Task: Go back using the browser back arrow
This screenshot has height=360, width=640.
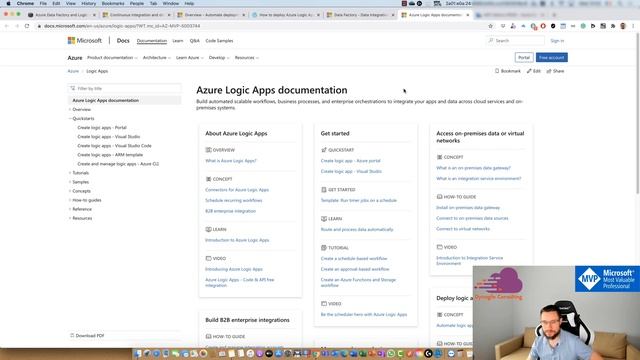Action: [7, 26]
